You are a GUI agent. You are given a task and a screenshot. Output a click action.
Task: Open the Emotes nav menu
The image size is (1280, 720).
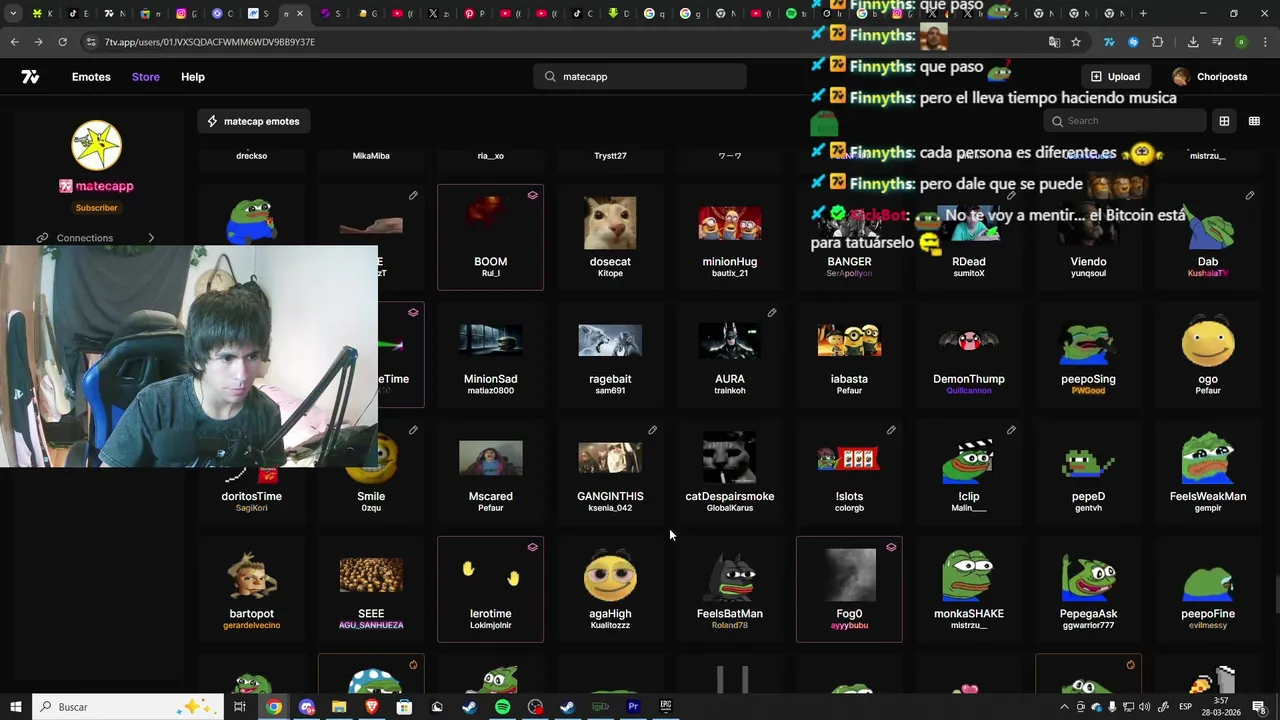(91, 77)
